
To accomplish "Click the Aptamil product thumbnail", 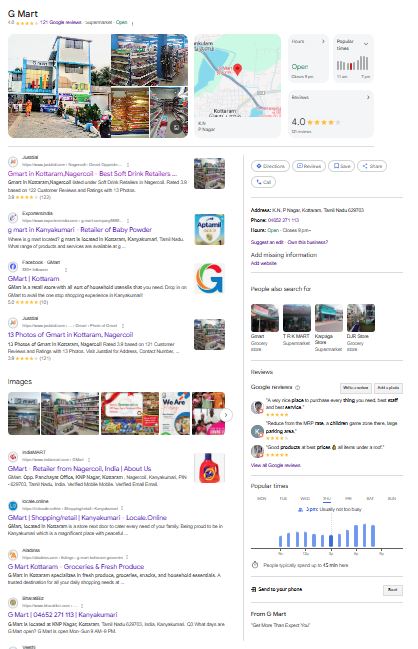I will [209, 229].
